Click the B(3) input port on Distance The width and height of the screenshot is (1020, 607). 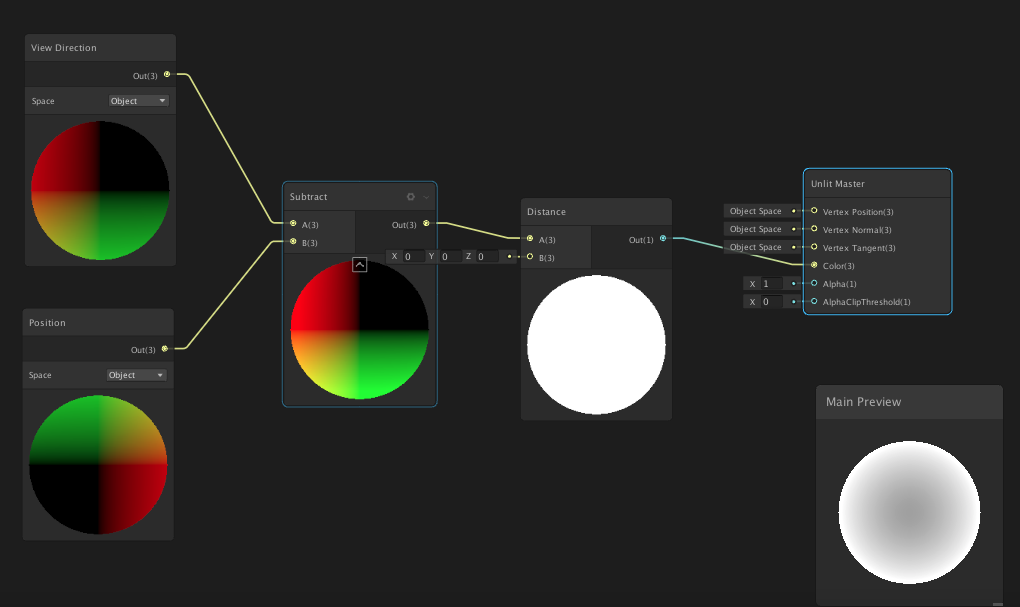click(529, 257)
